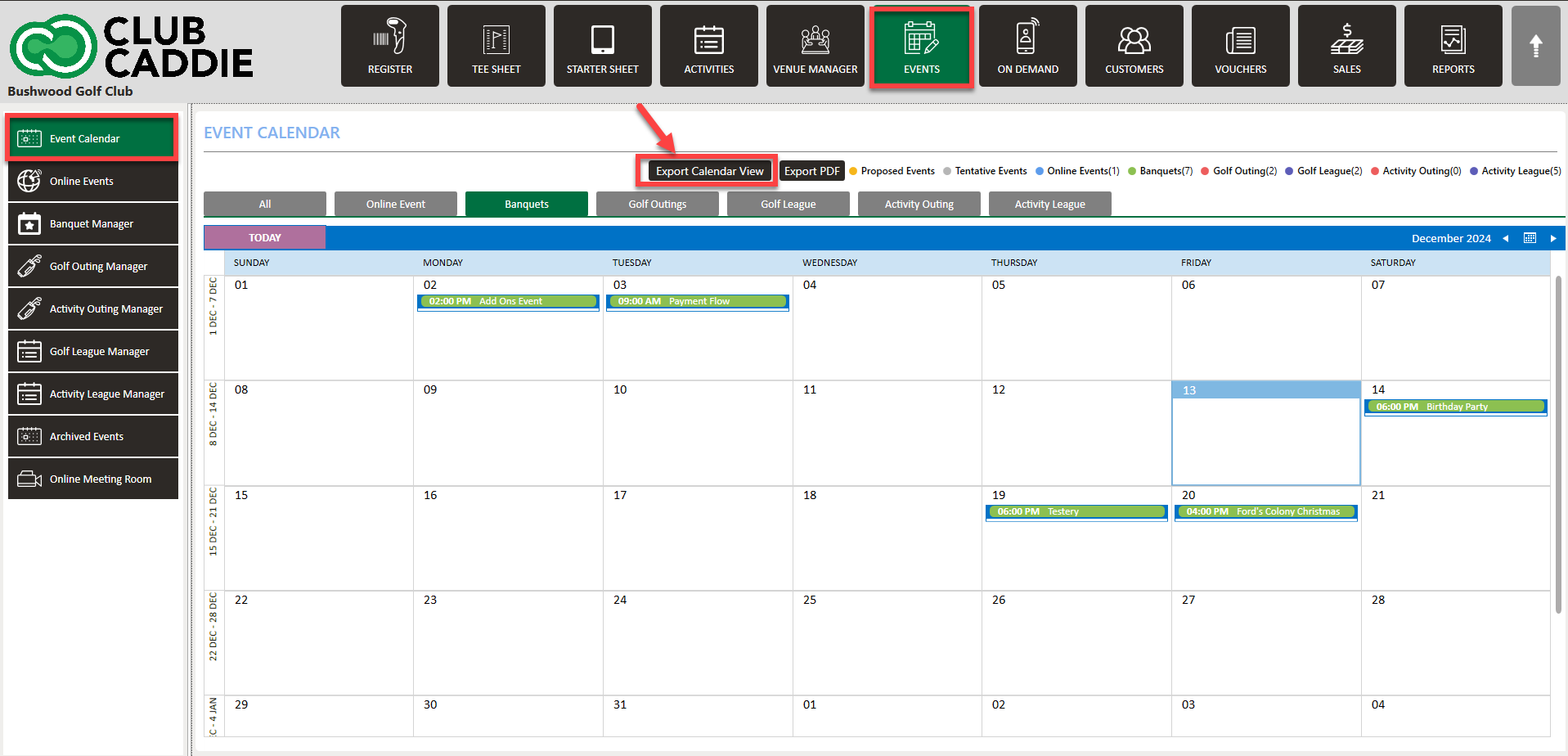Screen dimensions: 1568x756
Task: Open the Birthday Party event
Action: (1456, 407)
